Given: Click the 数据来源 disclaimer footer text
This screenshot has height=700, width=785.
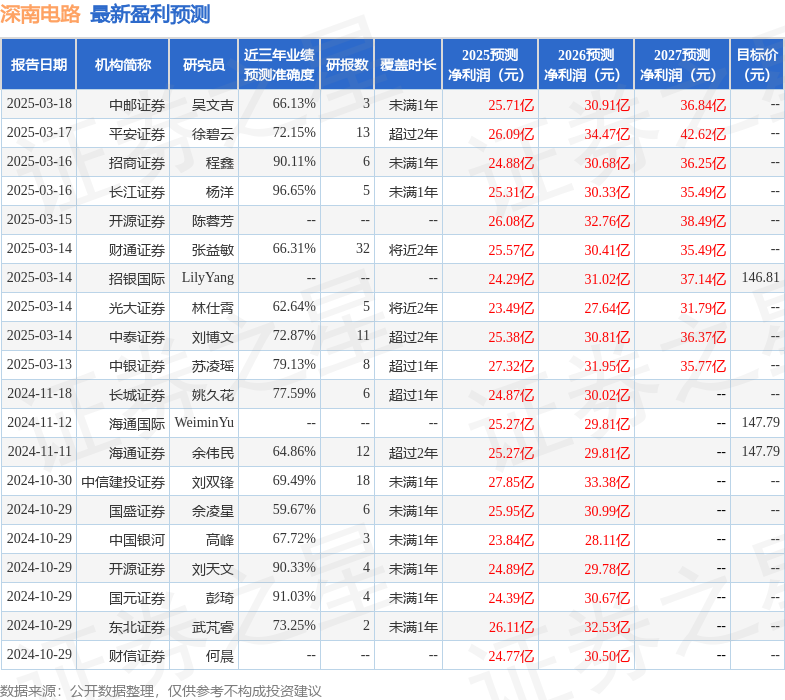Looking at the screenshot, I should 161,690.
